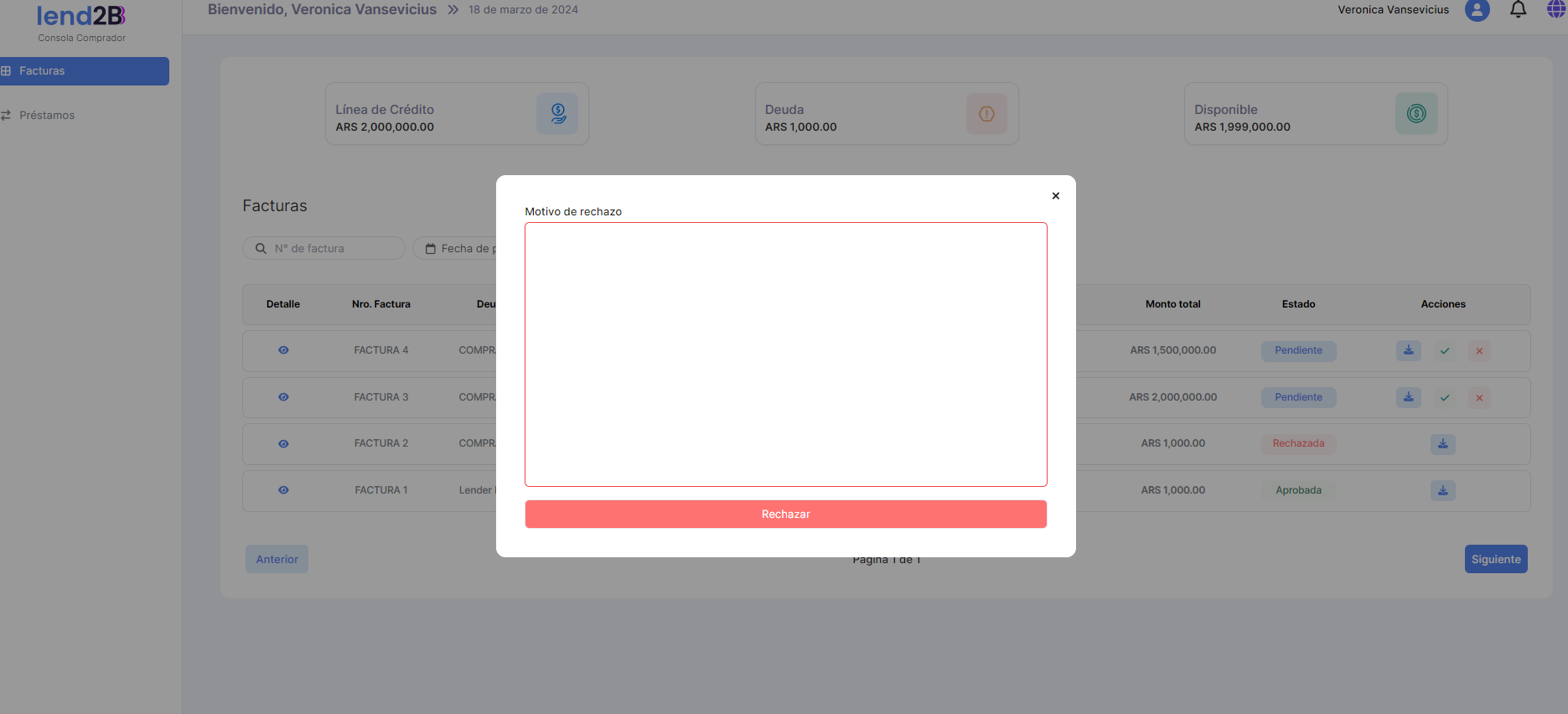Close the rejection reason dialog
Image resolution: width=1568 pixels, height=714 pixels.
(x=1055, y=196)
